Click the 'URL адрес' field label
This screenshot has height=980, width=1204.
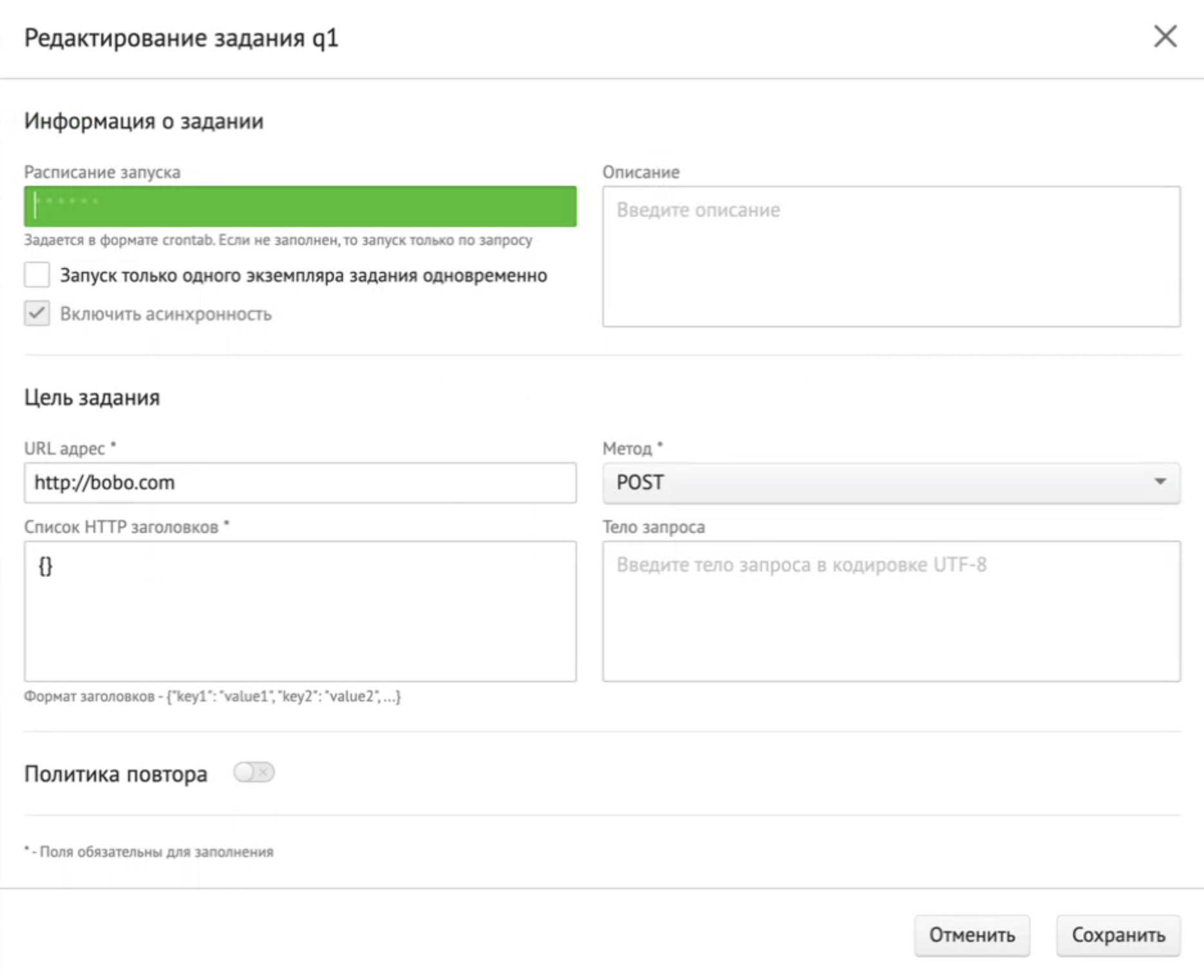pyautogui.click(x=64, y=448)
